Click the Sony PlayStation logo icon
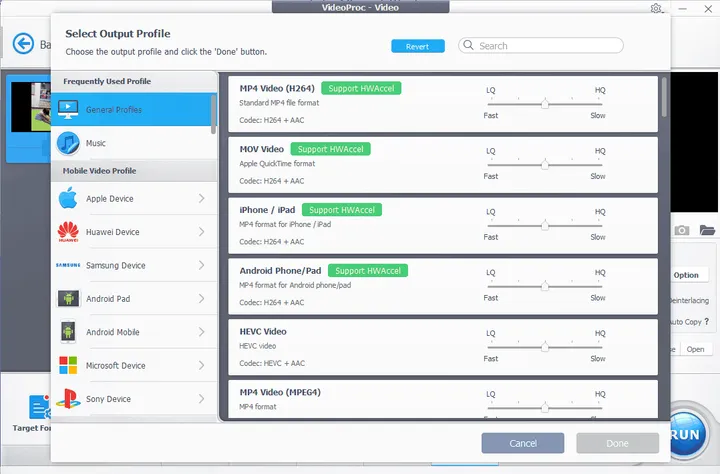The image size is (720, 474). tap(68, 399)
